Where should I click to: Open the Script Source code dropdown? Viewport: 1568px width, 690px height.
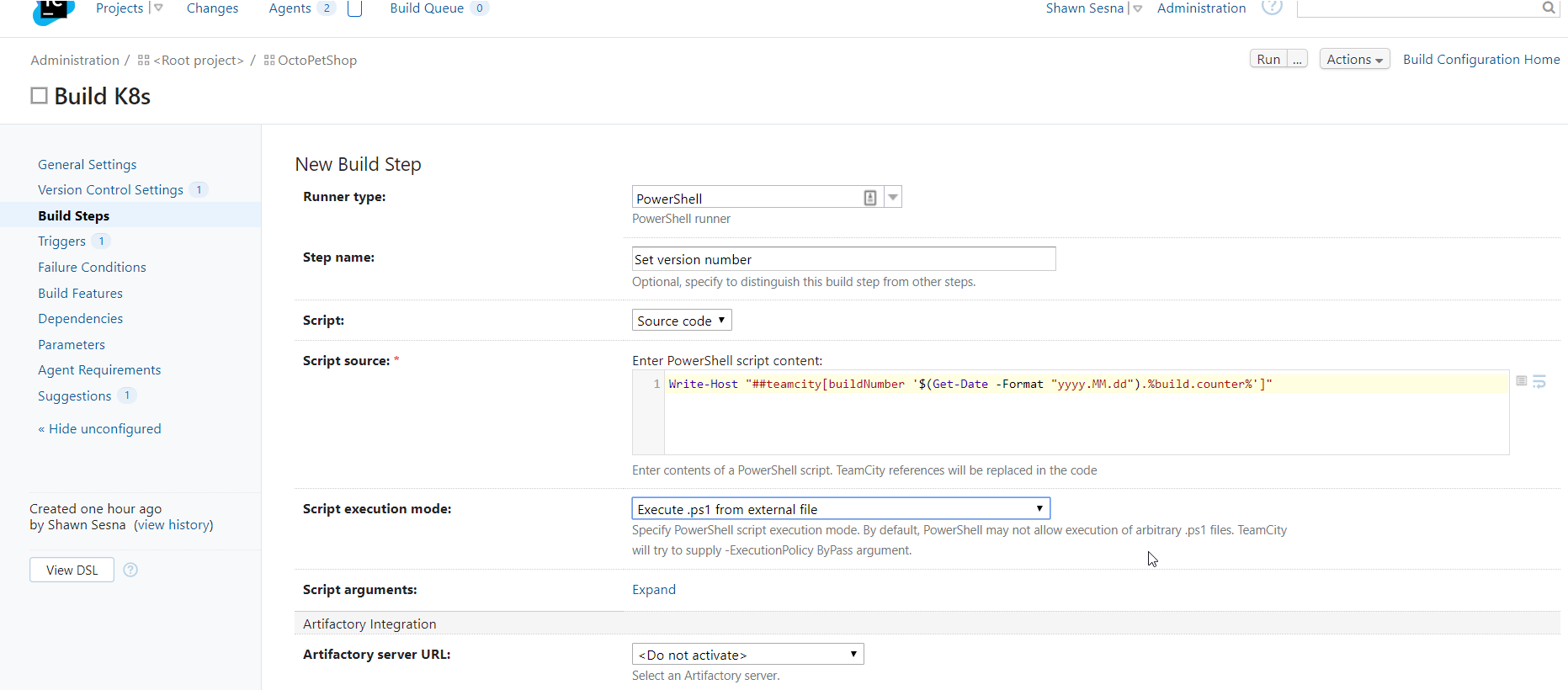pos(682,321)
